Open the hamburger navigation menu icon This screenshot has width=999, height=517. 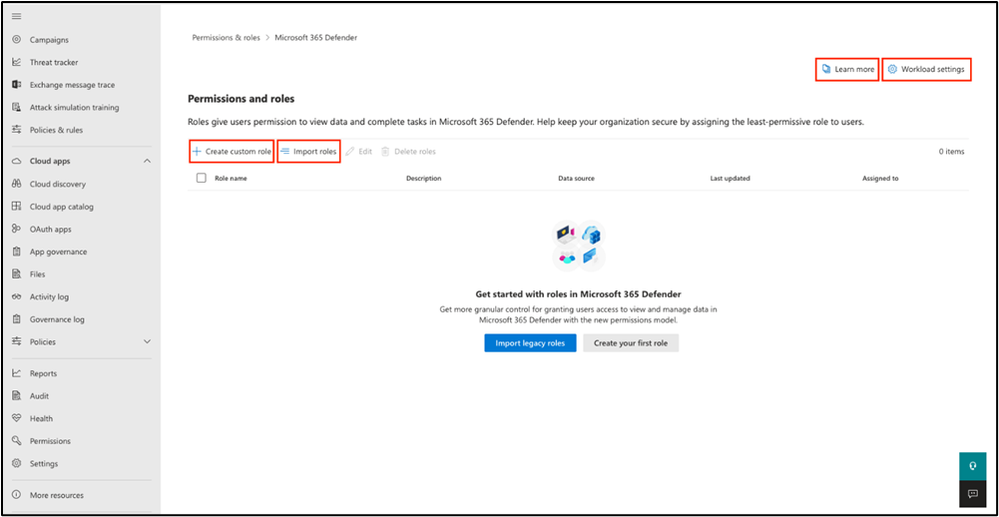click(17, 17)
